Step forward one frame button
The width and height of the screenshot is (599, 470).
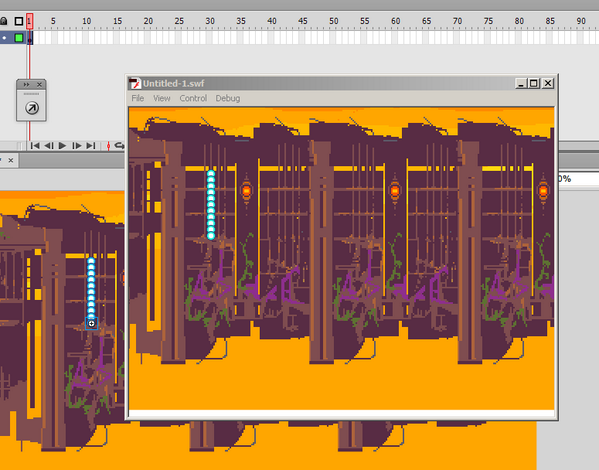pos(76,146)
